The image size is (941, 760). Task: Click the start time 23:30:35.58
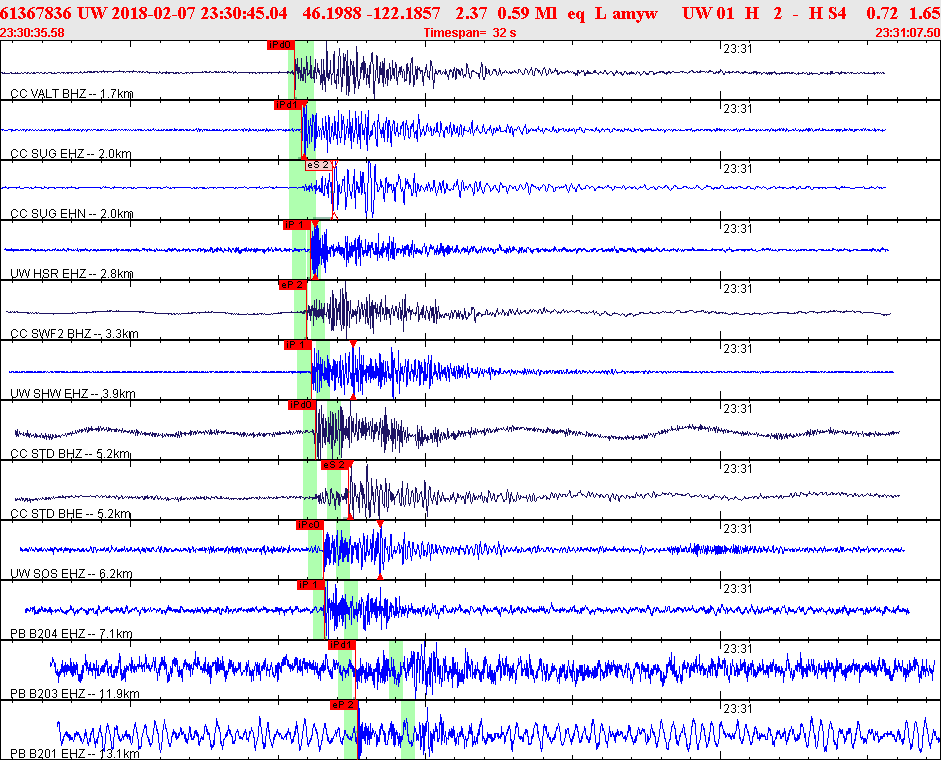[32, 32]
